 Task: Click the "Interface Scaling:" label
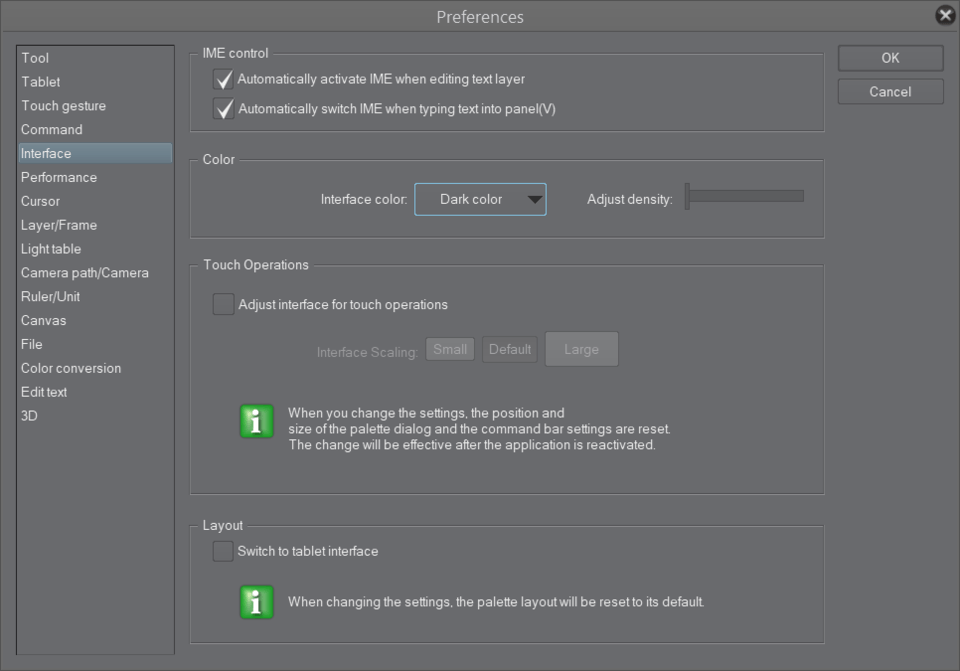[367, 353]
